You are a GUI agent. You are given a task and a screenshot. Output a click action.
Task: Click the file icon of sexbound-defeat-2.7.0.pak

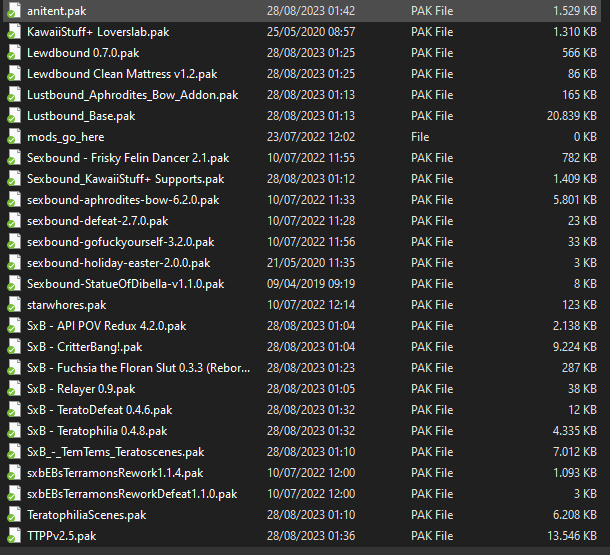point(14,221)
